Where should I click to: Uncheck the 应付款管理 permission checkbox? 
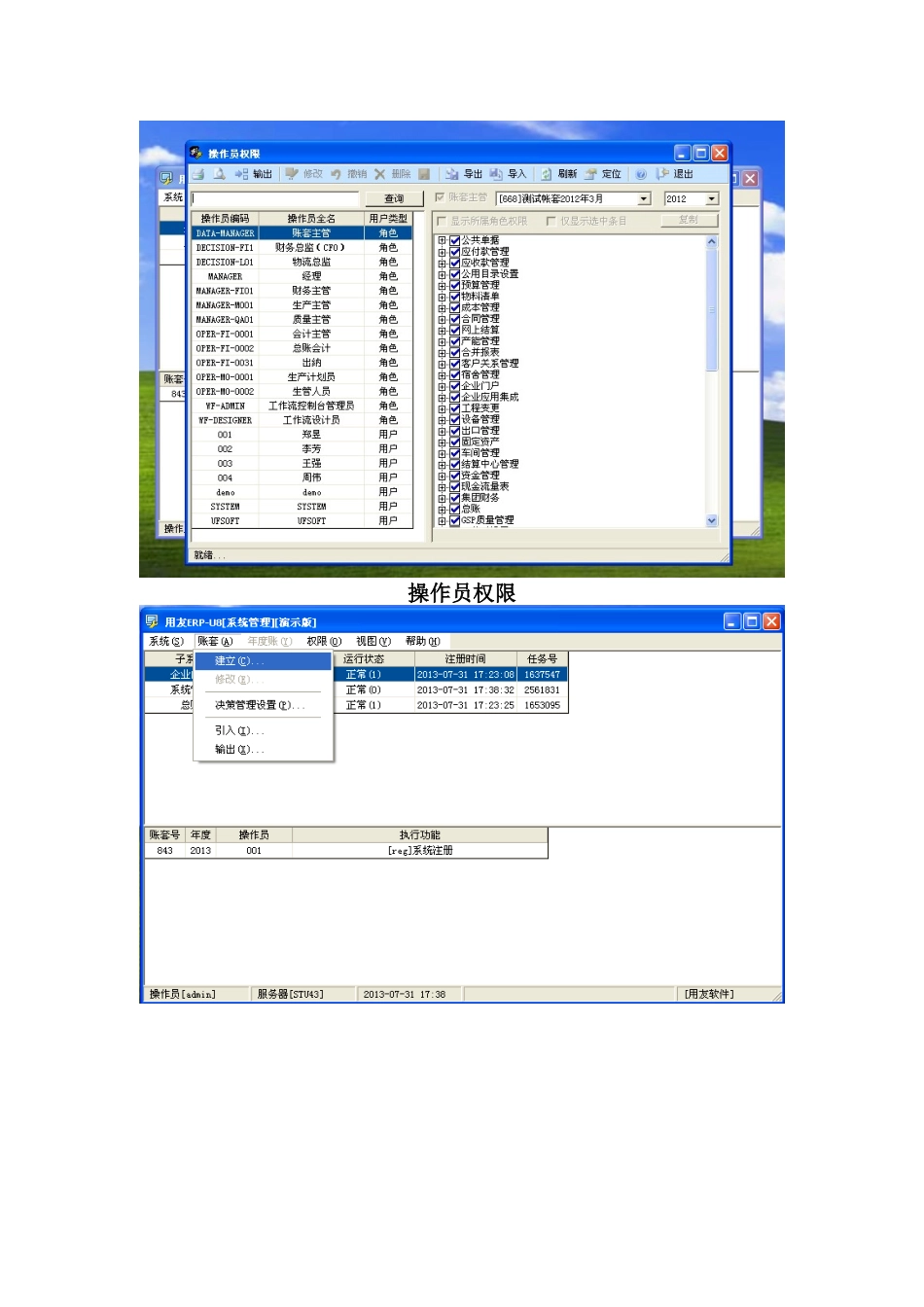[x=454, y=251]
